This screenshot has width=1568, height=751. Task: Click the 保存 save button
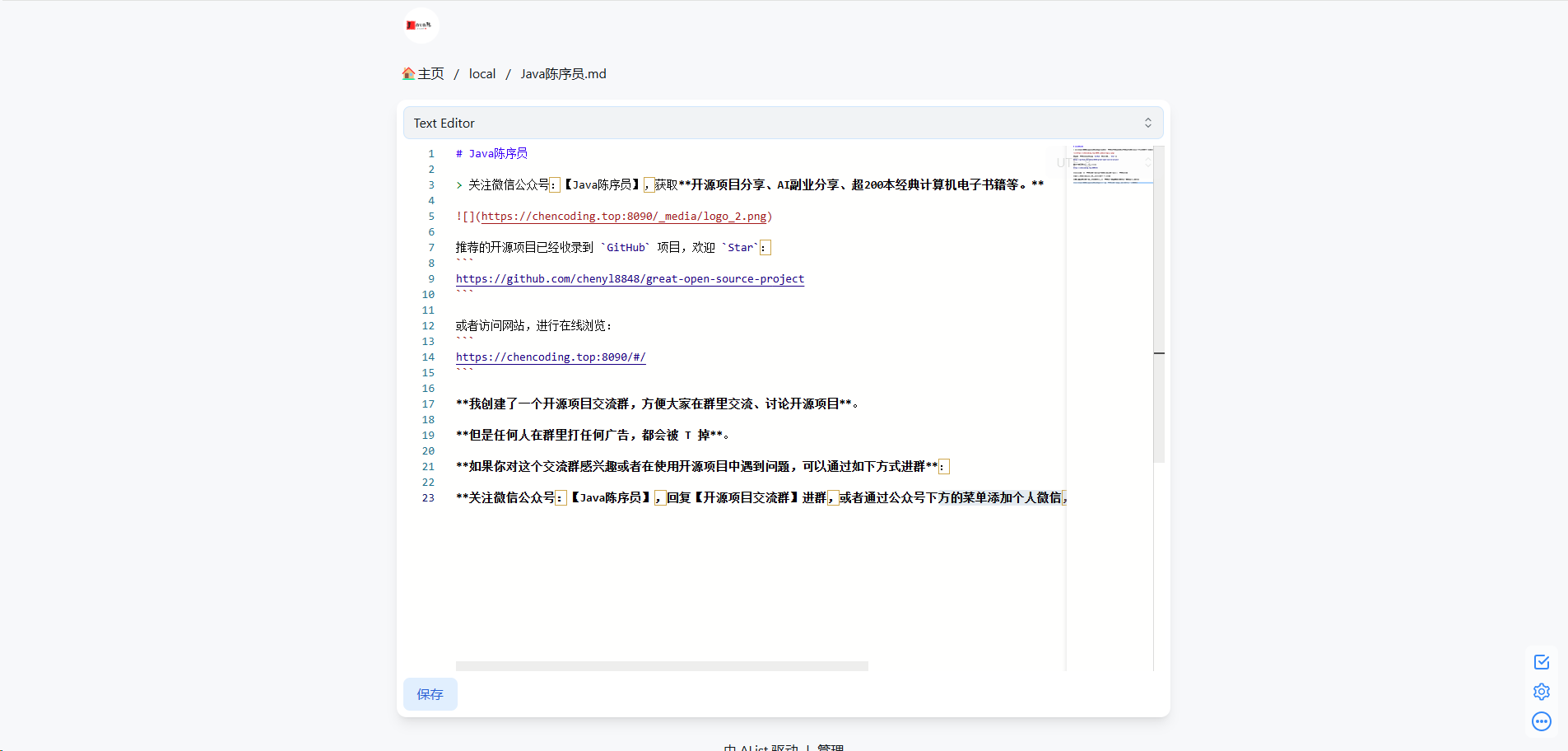coord(430,694)
